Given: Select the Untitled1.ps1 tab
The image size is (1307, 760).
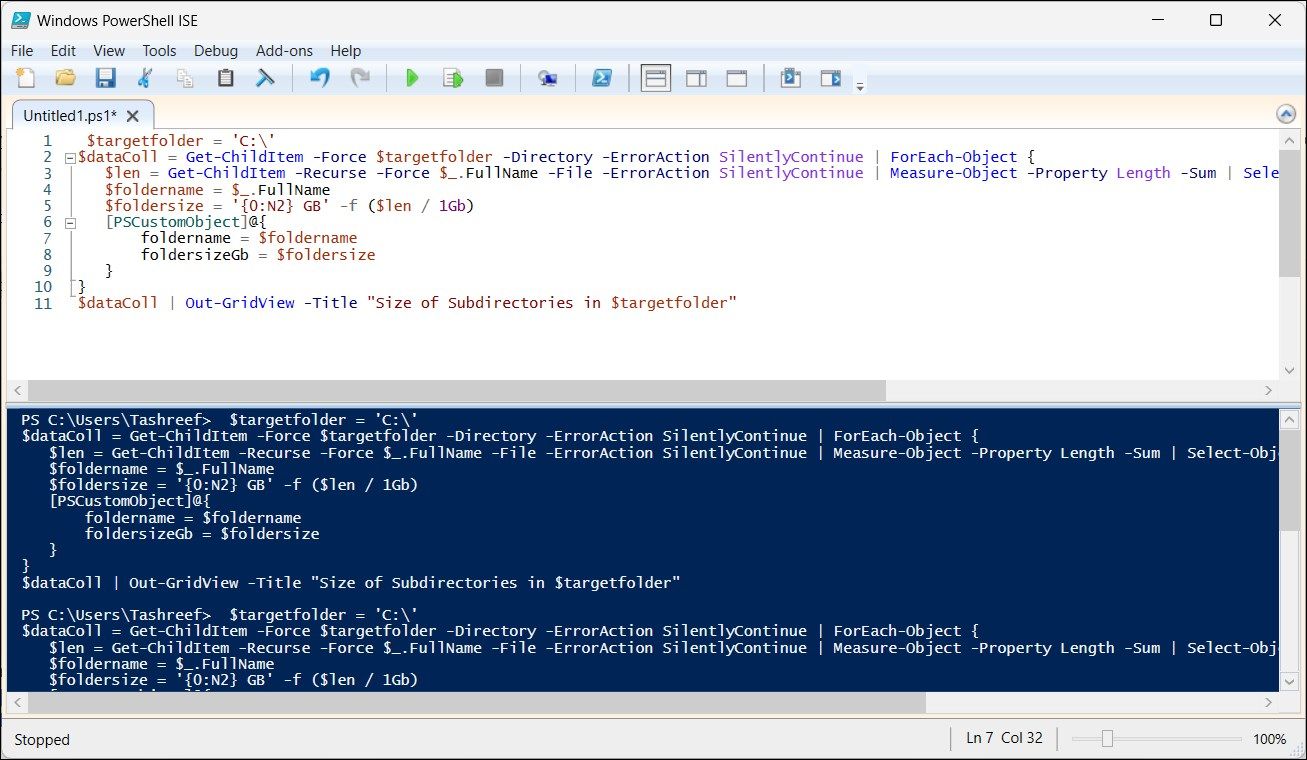Looking at the screenshot, I should tap(68, 115).
